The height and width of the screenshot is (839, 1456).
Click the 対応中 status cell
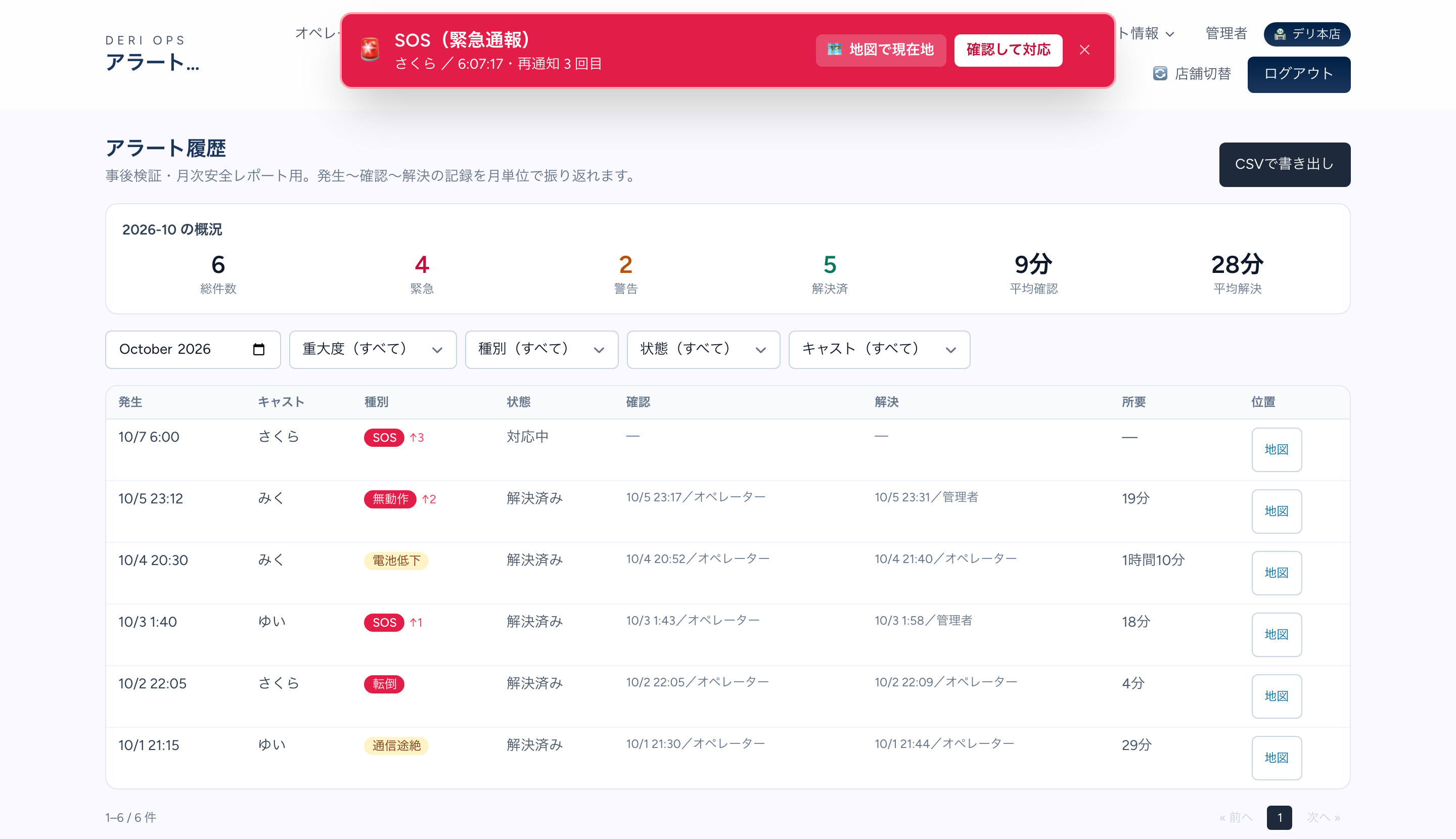click(527, 437)
